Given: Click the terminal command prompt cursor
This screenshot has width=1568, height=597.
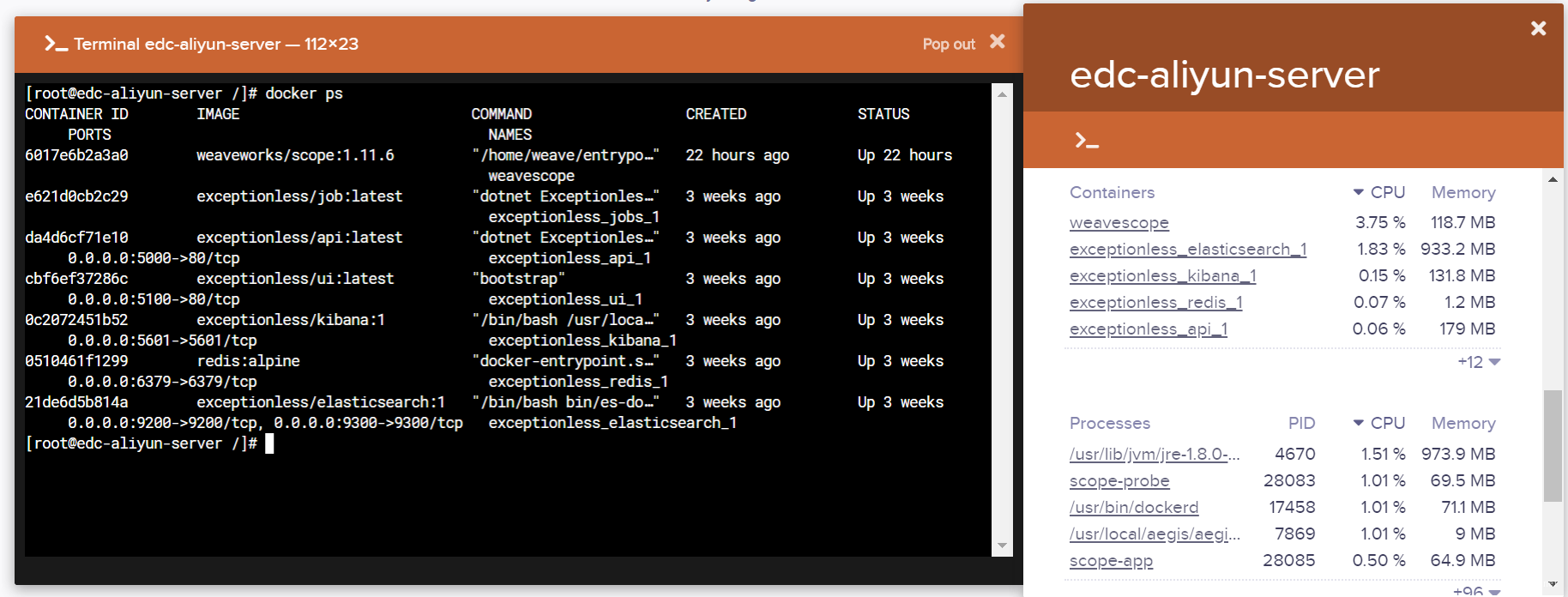Looking at the screenshot, I should point(269,443).
